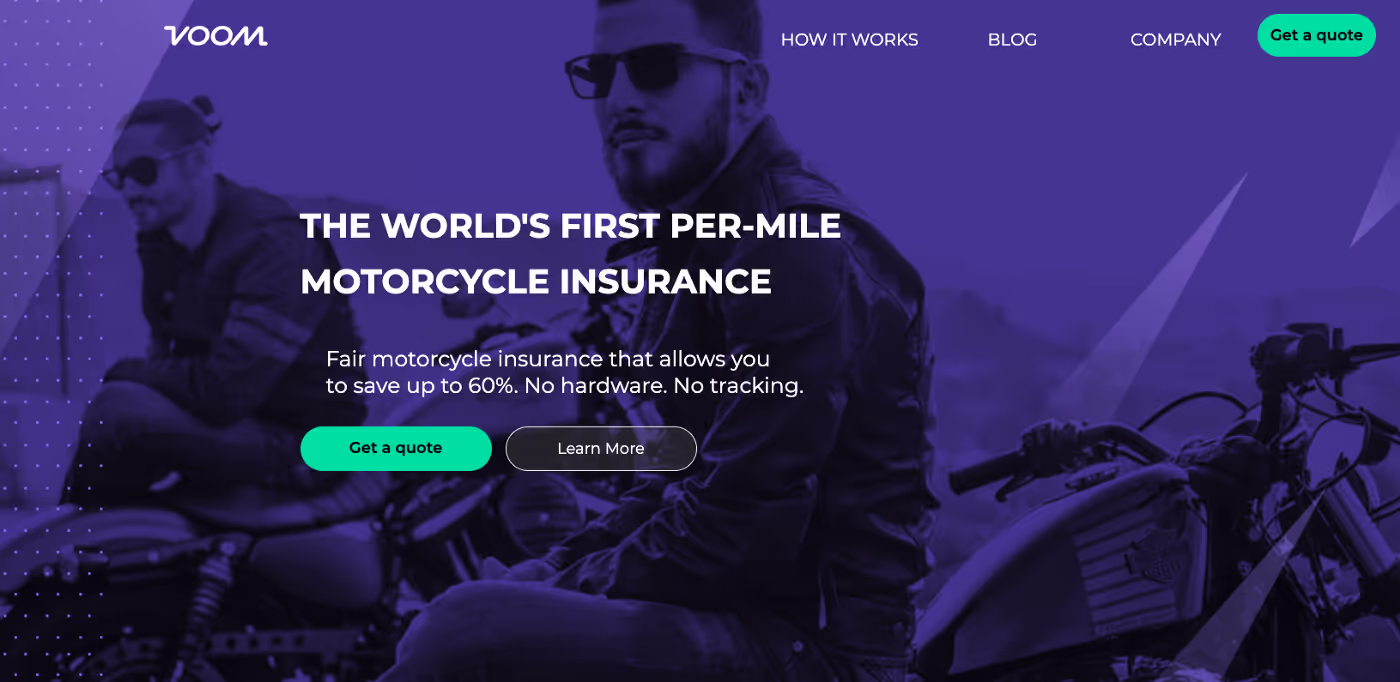This screenshot has height=682, width=1400.
Task: Click the header Get a quote button
Action: click(x=1316, y=35)
